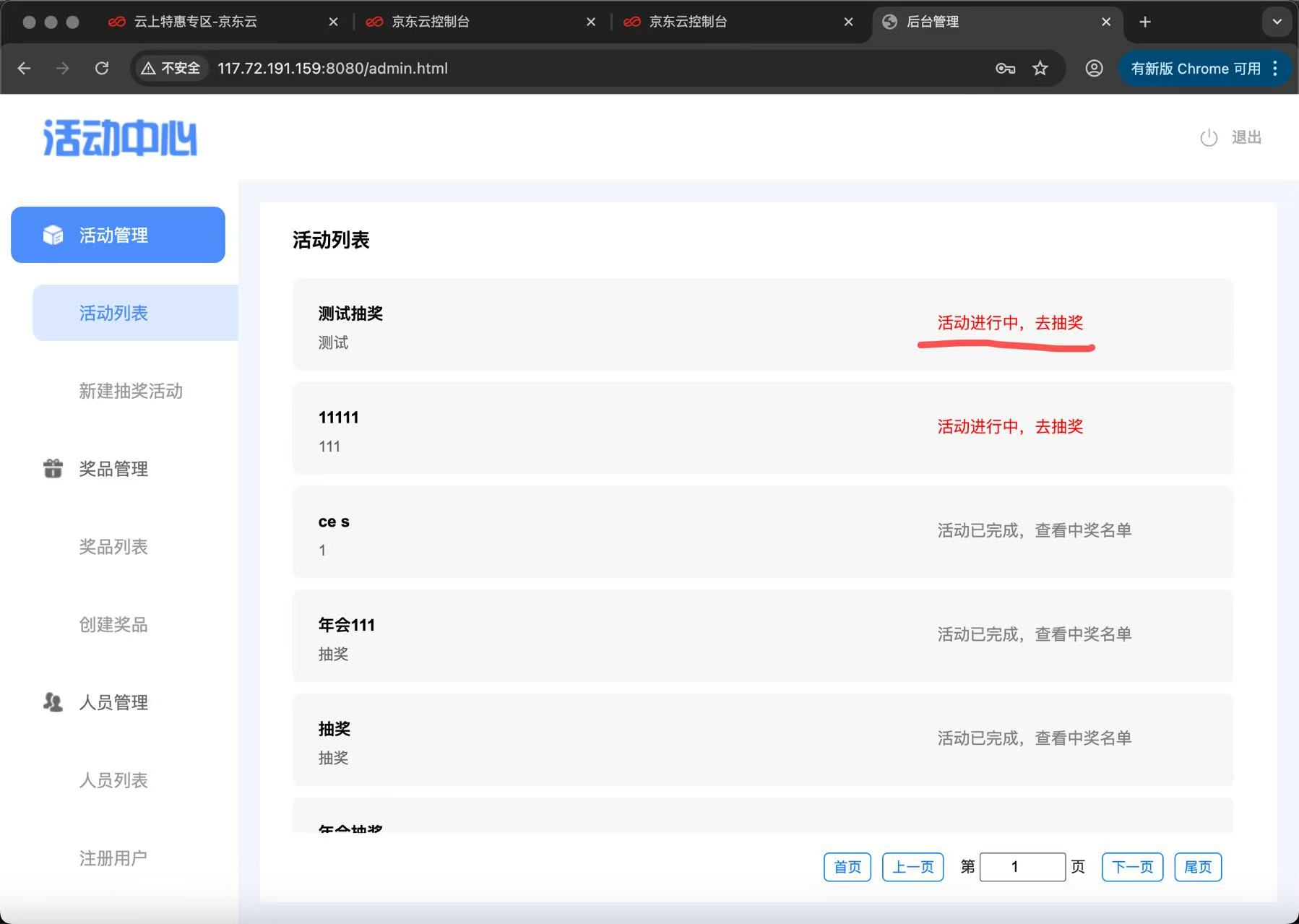Screen dimensions: 1299x924
Task: Click the 人员管理 people icon
Action: (53, 702)
